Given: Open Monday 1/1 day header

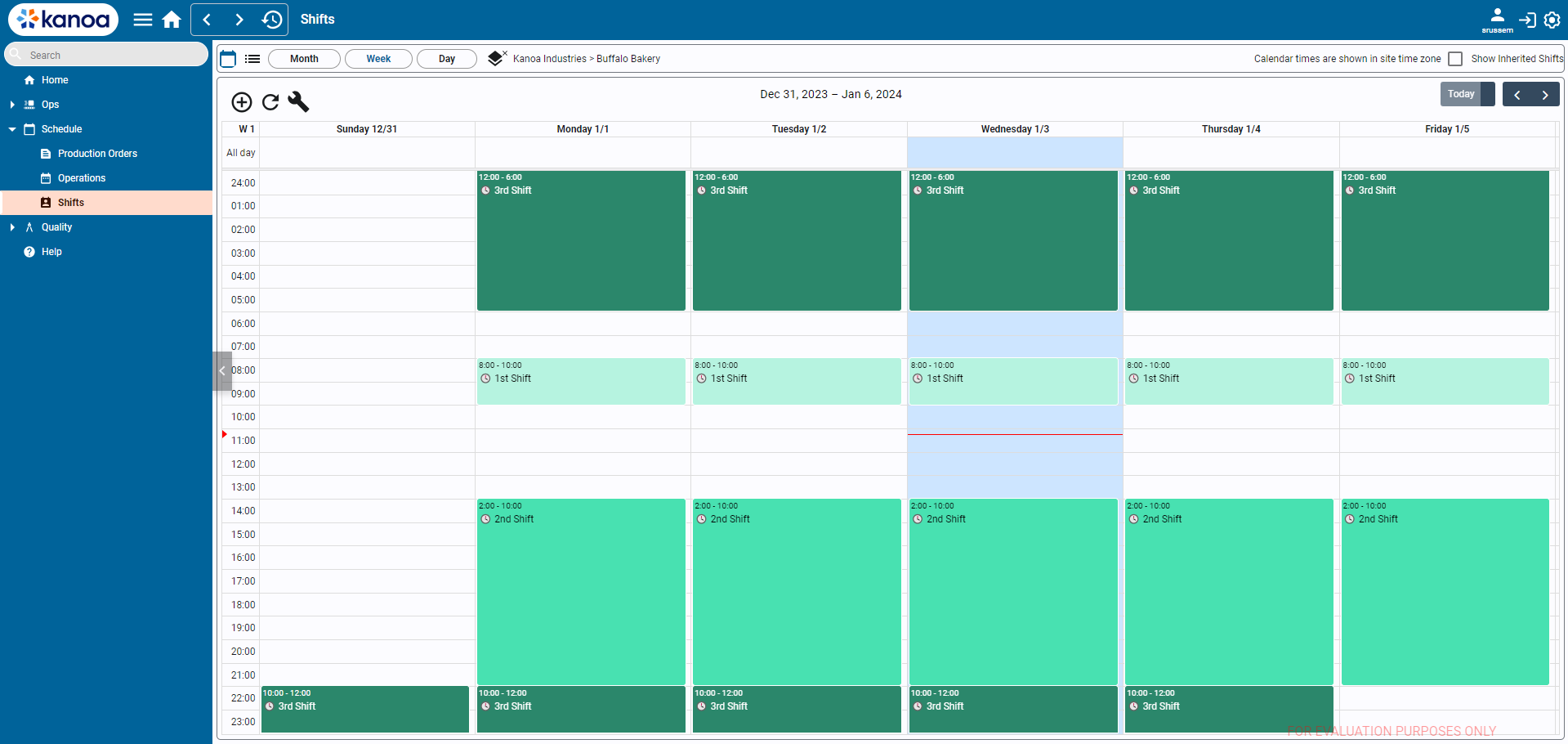Looking at the screenshot, I should tap(583, 129).
